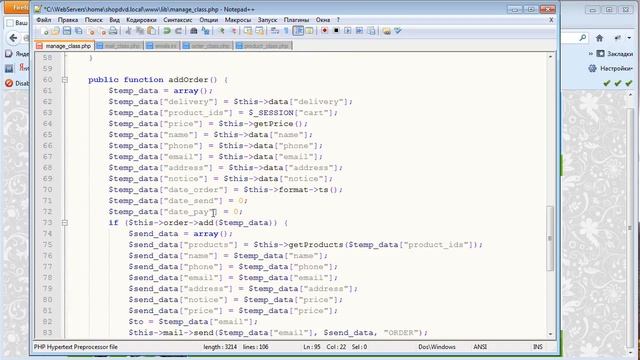The width and height of the screenshot is (640, 360).
Task: Click the Firefox home icon
Action: click(x=599, y=38)
